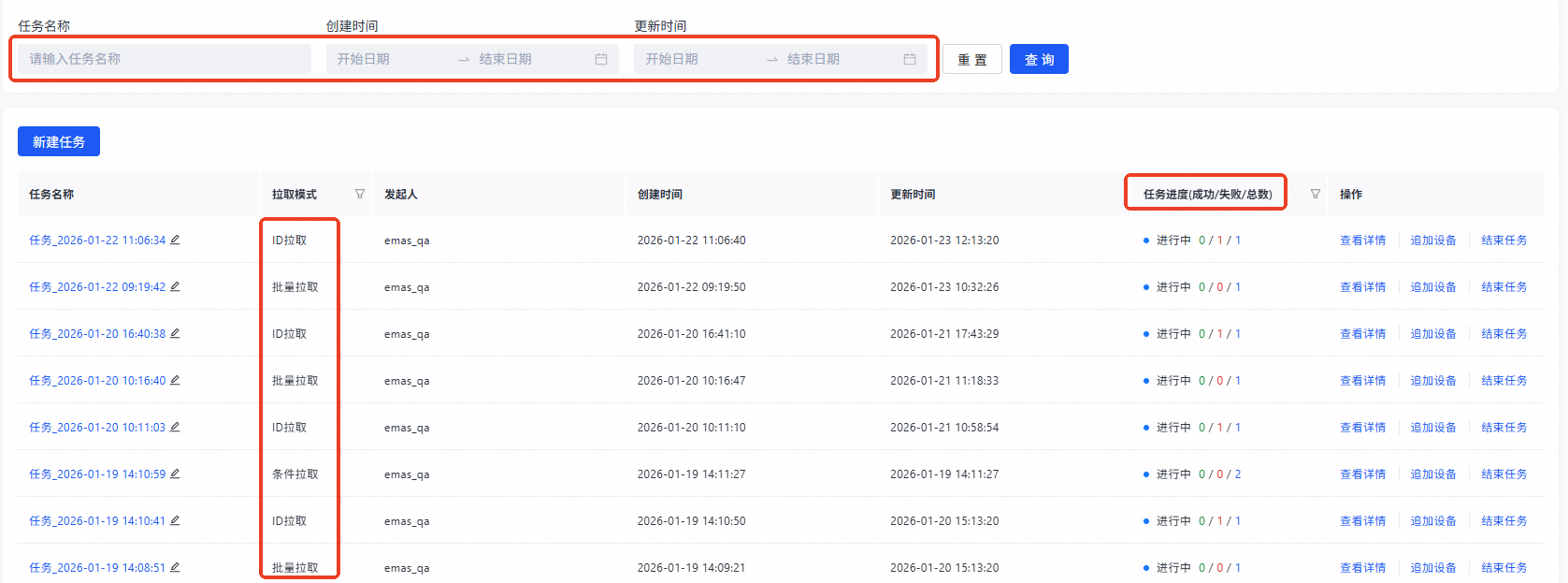Viewport: 1568px width, 583px height.
Task: Open task link 任务_2026-01-19 14:10:59
Action: 97,474
